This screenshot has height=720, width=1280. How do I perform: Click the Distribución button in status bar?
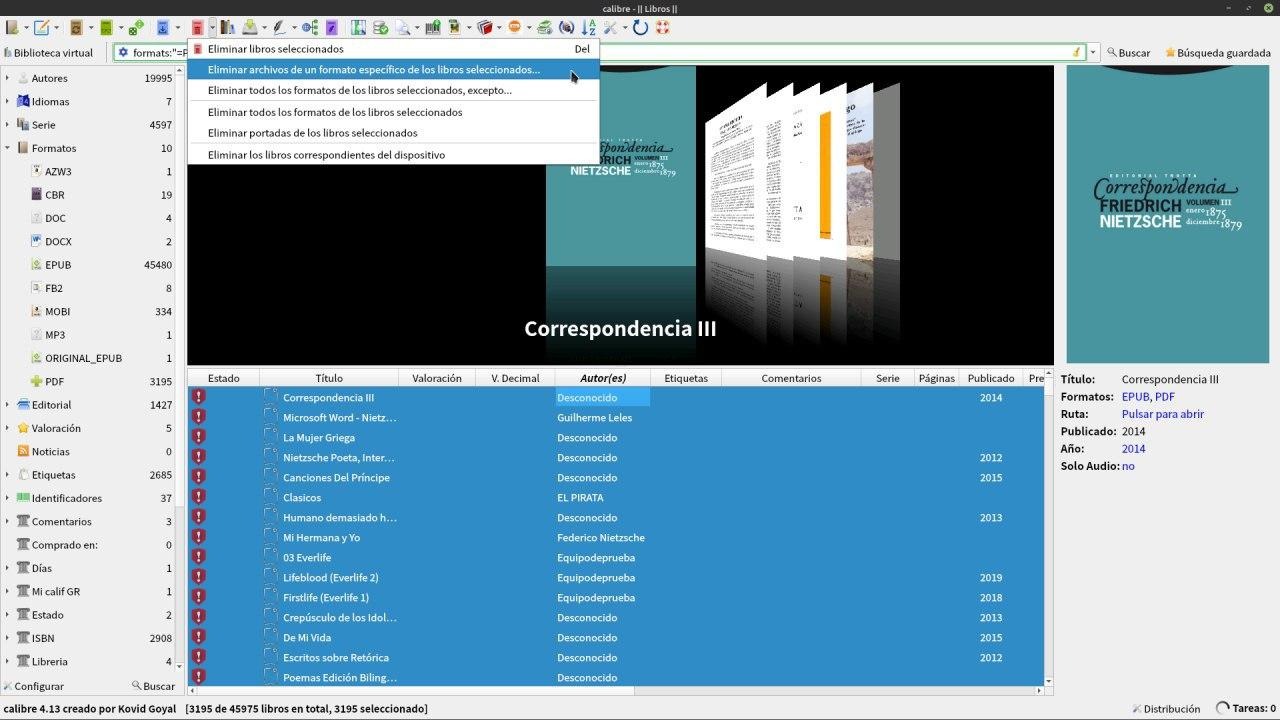(1166, 709)
